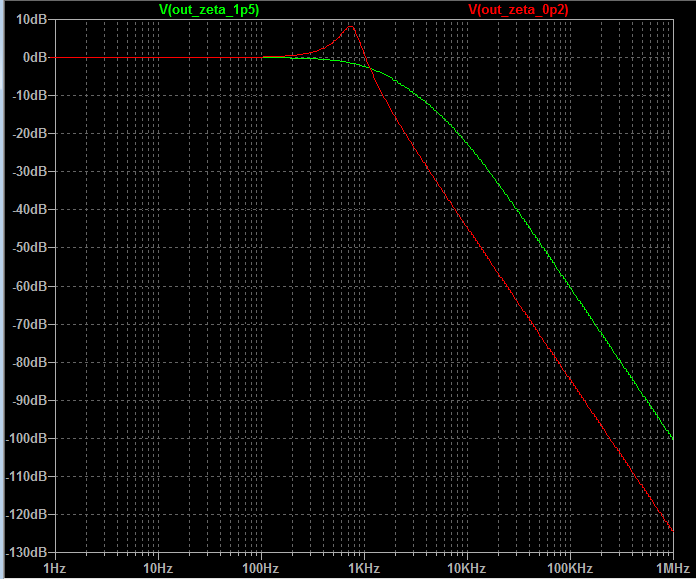Click the 0dB vertical axis label

[35, 57]
